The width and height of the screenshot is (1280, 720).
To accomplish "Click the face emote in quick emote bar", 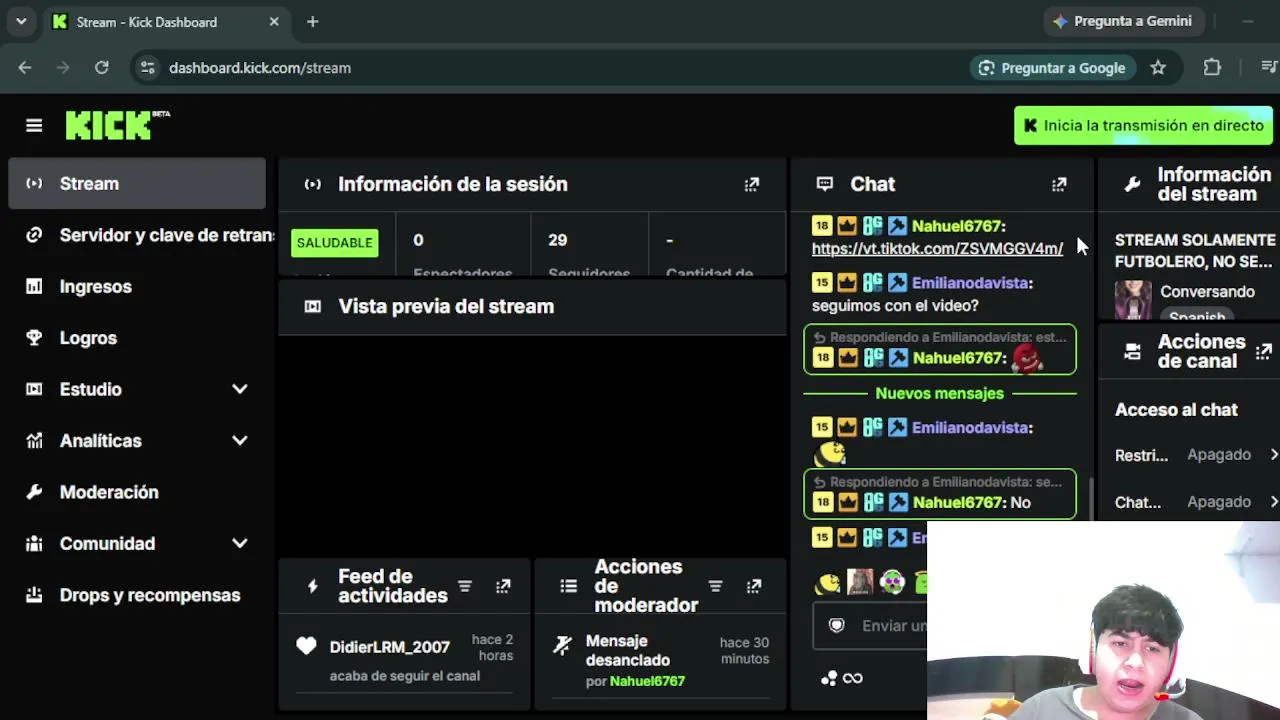I will (860, 582).
